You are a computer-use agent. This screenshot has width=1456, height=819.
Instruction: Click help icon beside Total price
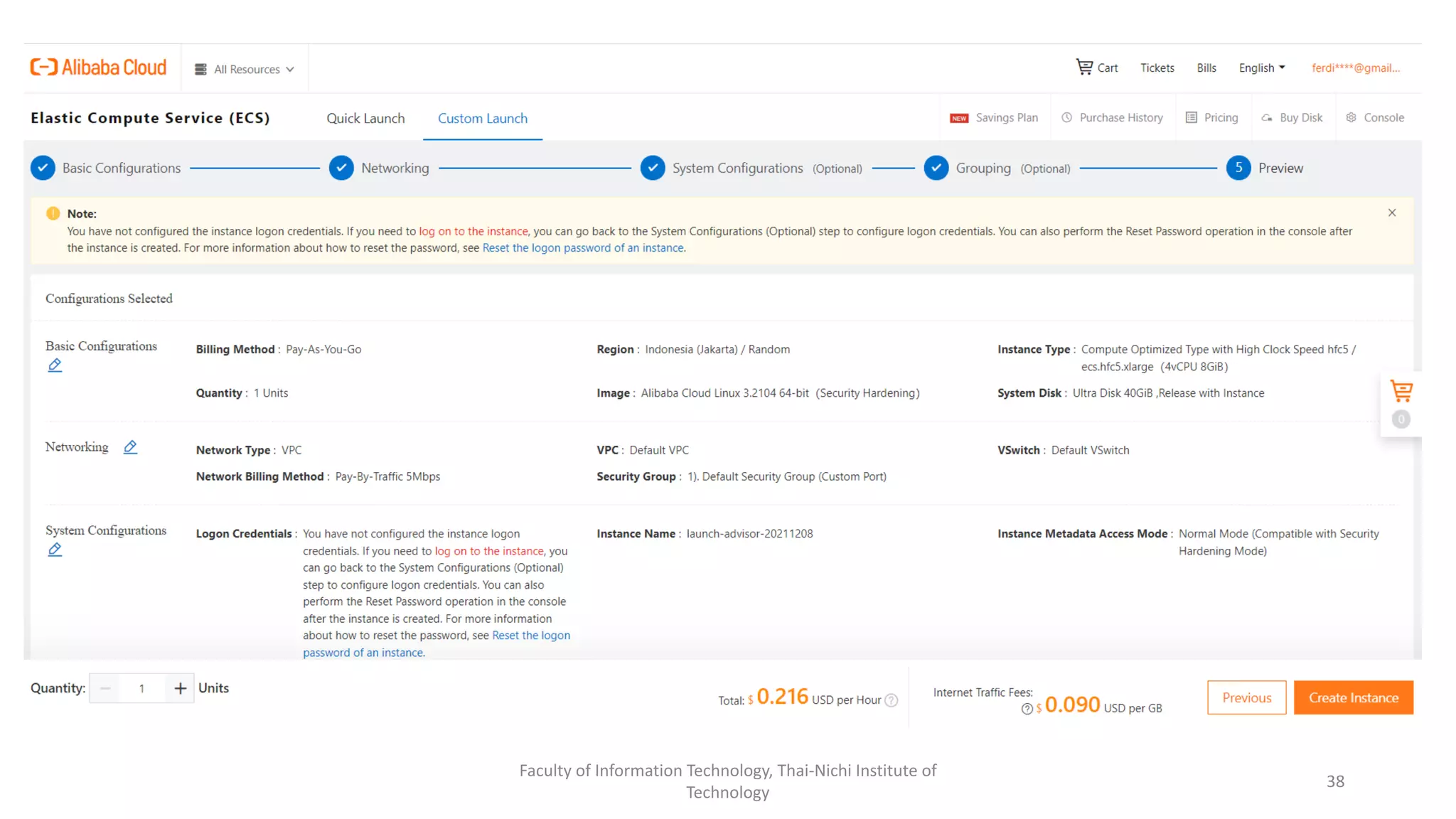[892, 700]
